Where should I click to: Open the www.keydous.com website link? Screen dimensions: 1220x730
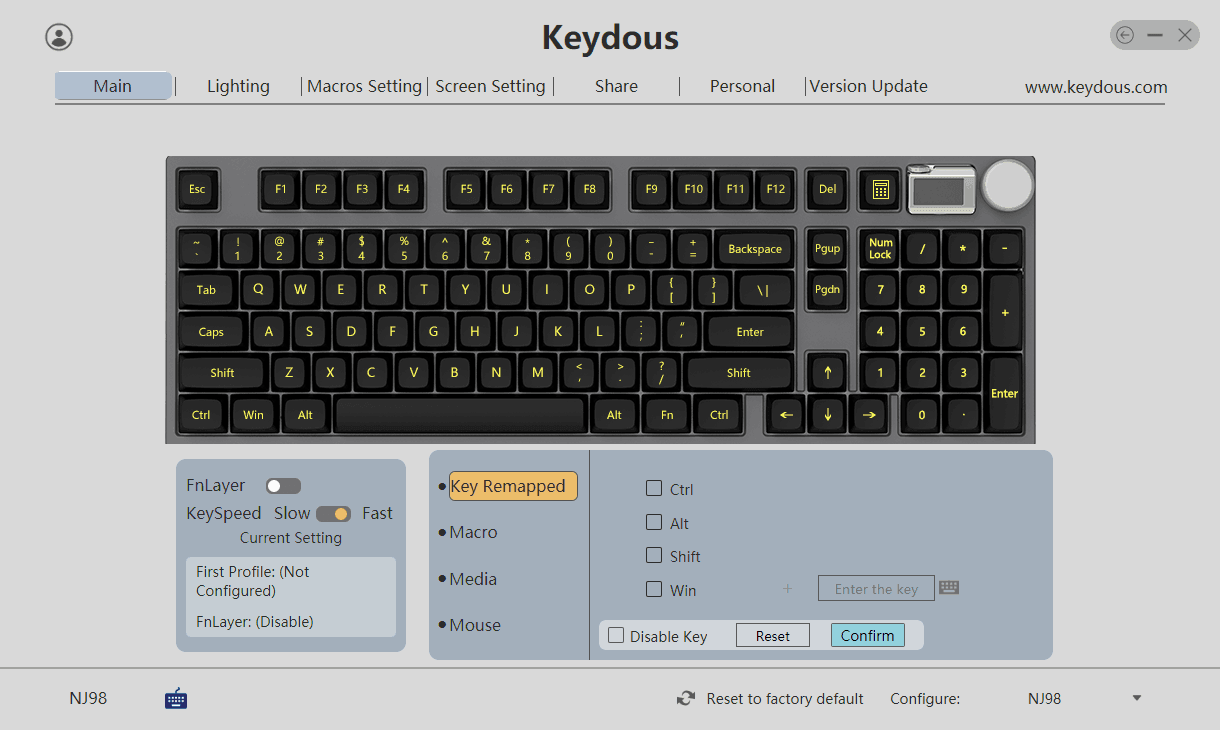[1095, 87]
